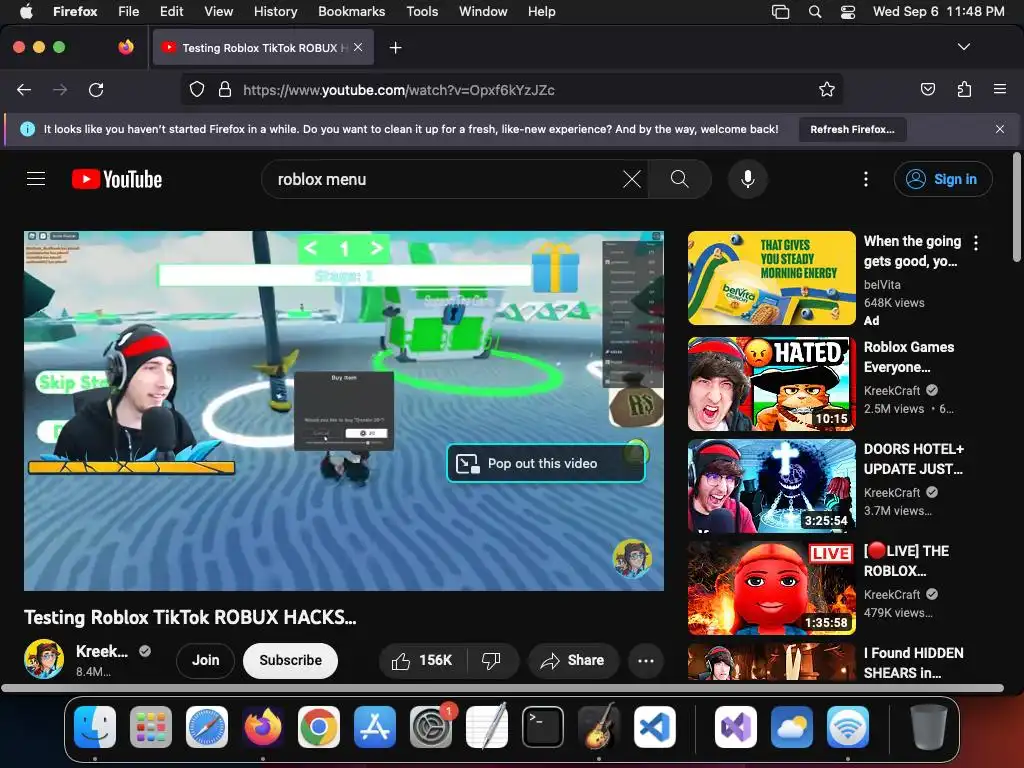
Task: Open Visual Studio Code from the Dock
Action: pyautogui.click(x=654, y=727)
